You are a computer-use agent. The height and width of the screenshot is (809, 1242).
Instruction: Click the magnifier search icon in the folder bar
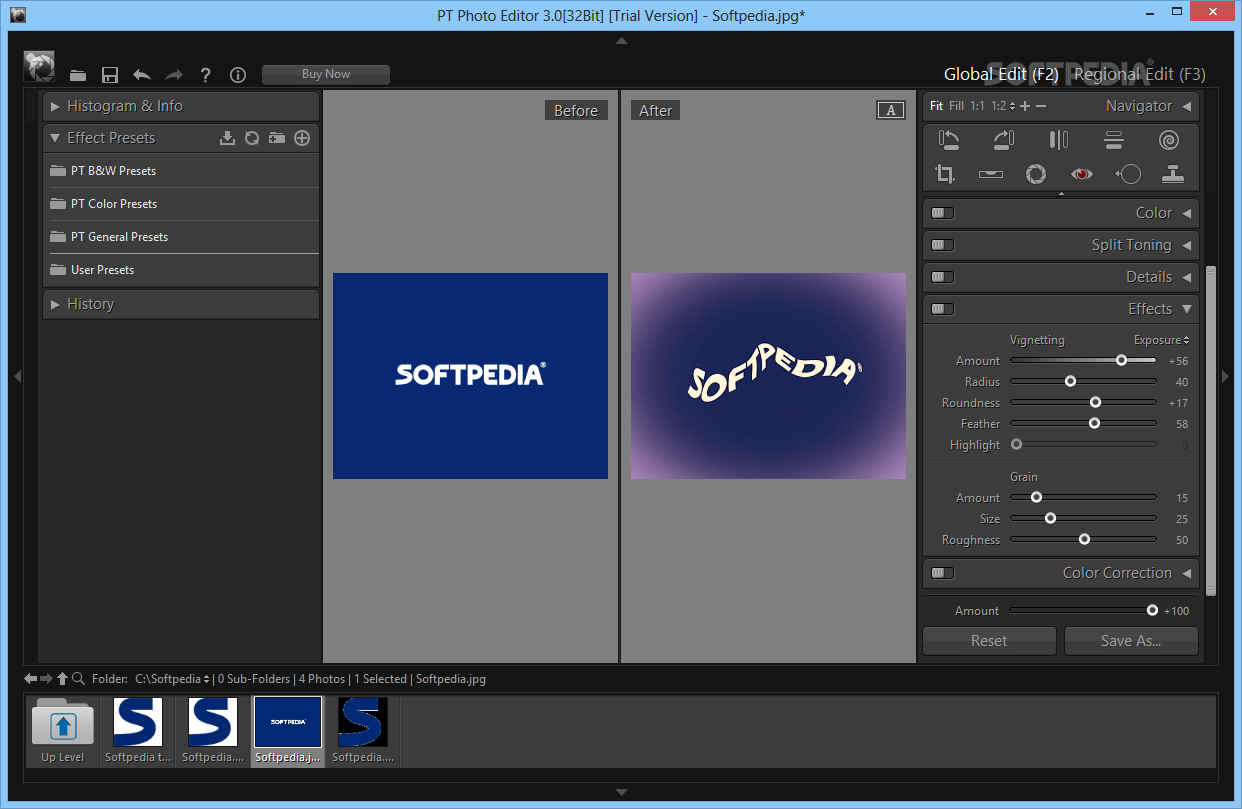[78, 679]
